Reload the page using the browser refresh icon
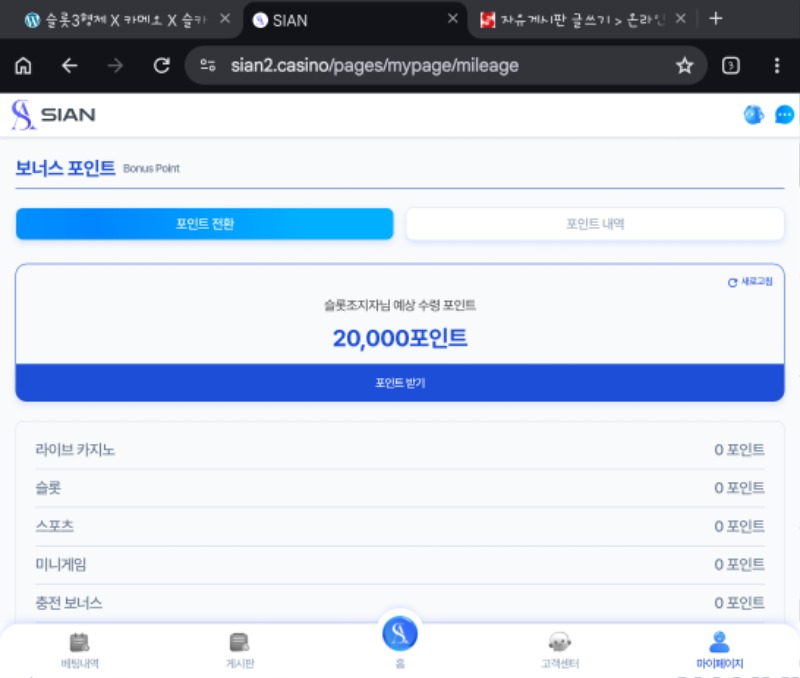This screenshot has width=800, height=678. click(163, 66)
